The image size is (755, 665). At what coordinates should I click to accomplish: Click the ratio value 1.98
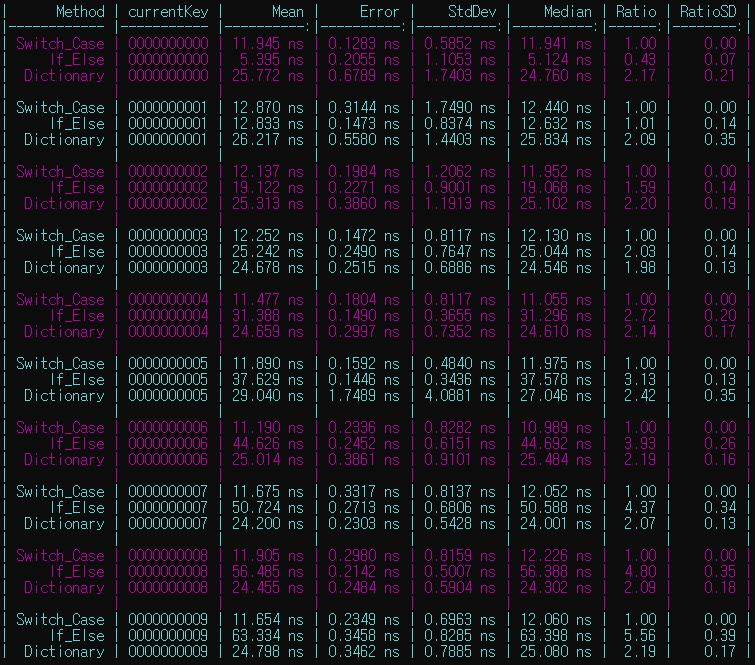(x=640, y=268)
